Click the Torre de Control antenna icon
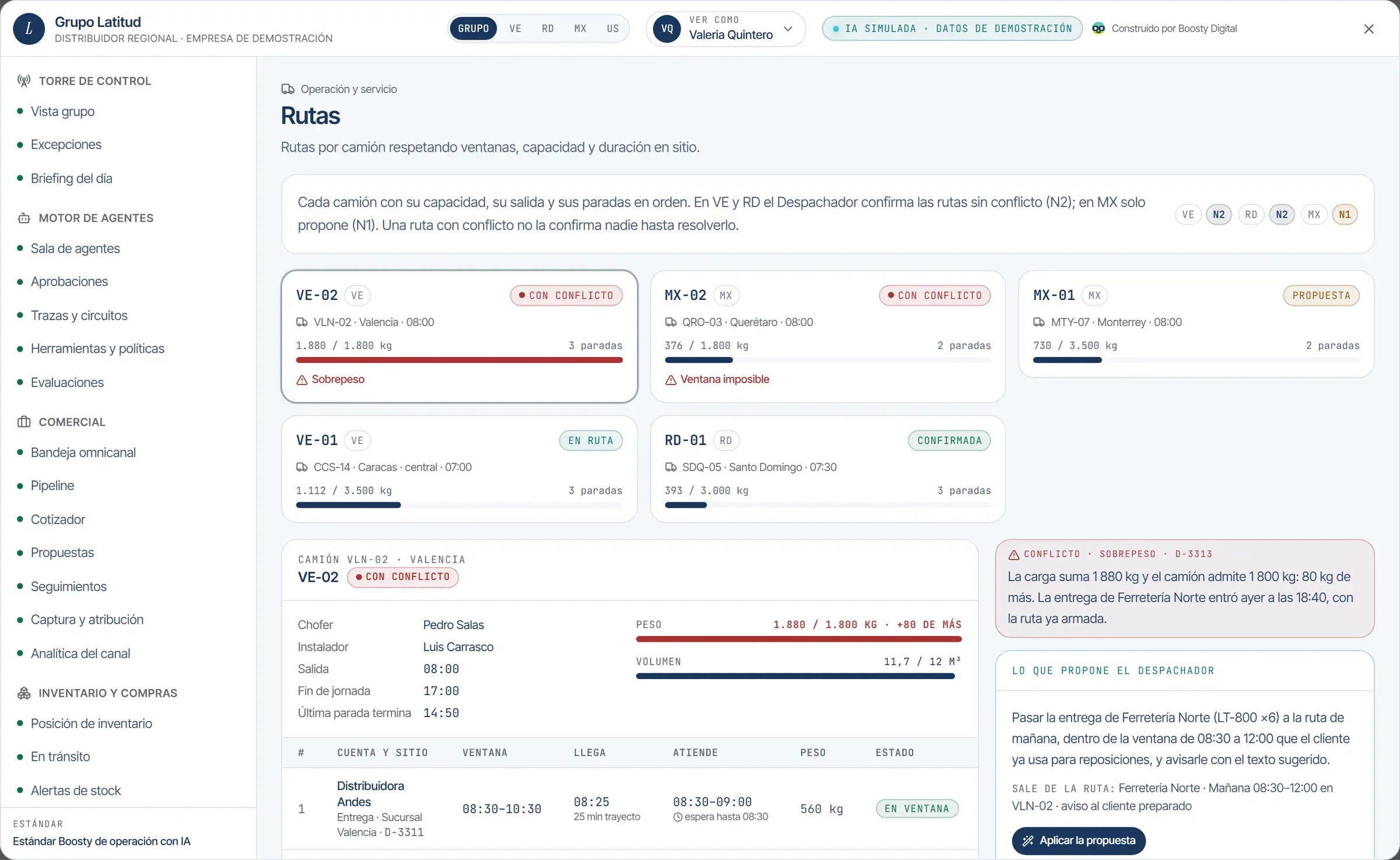Image resolution: width=1400 pixels, height=860 pixels. coord(24,81)
